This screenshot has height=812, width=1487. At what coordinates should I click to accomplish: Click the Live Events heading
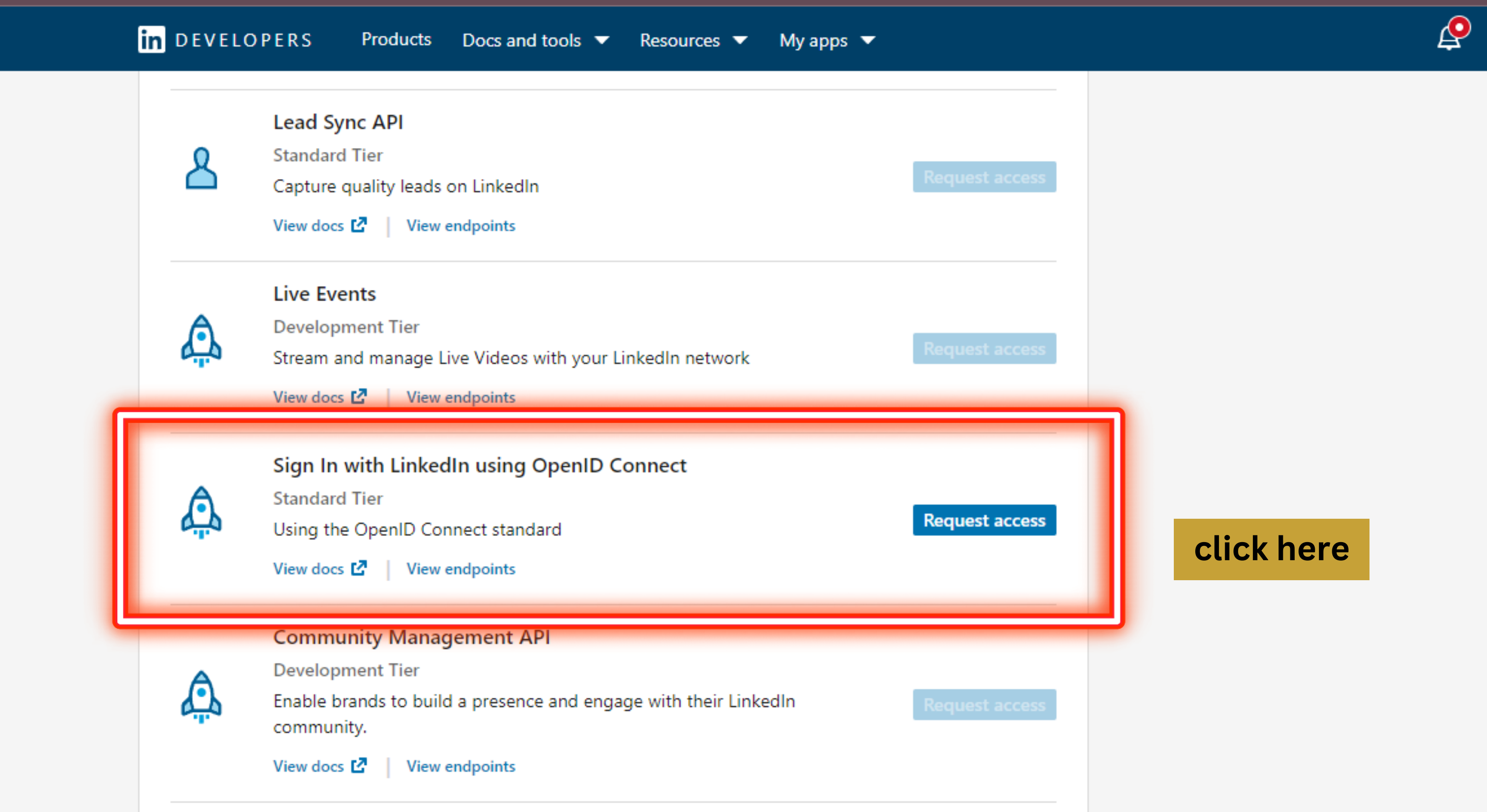[325, 294]
